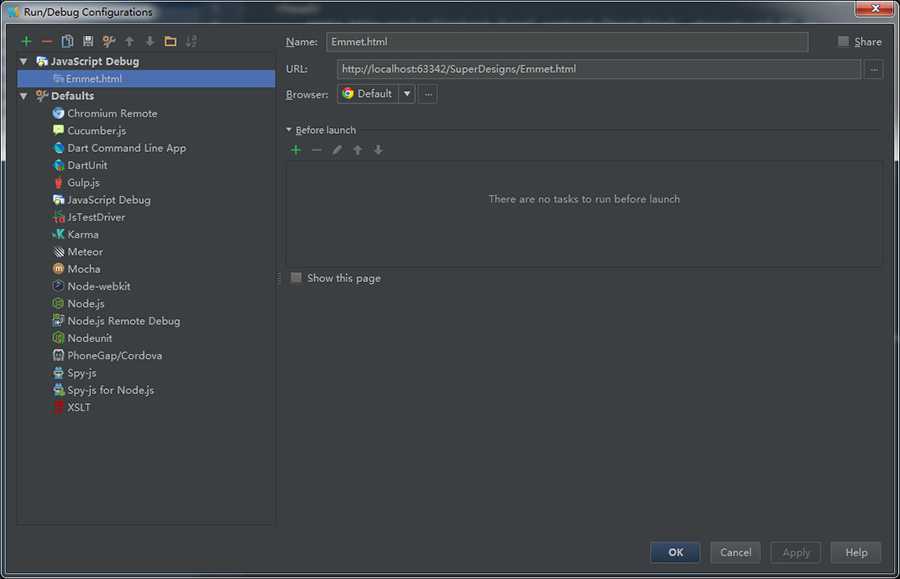Select the Meteor default

[x=78, y=251]
